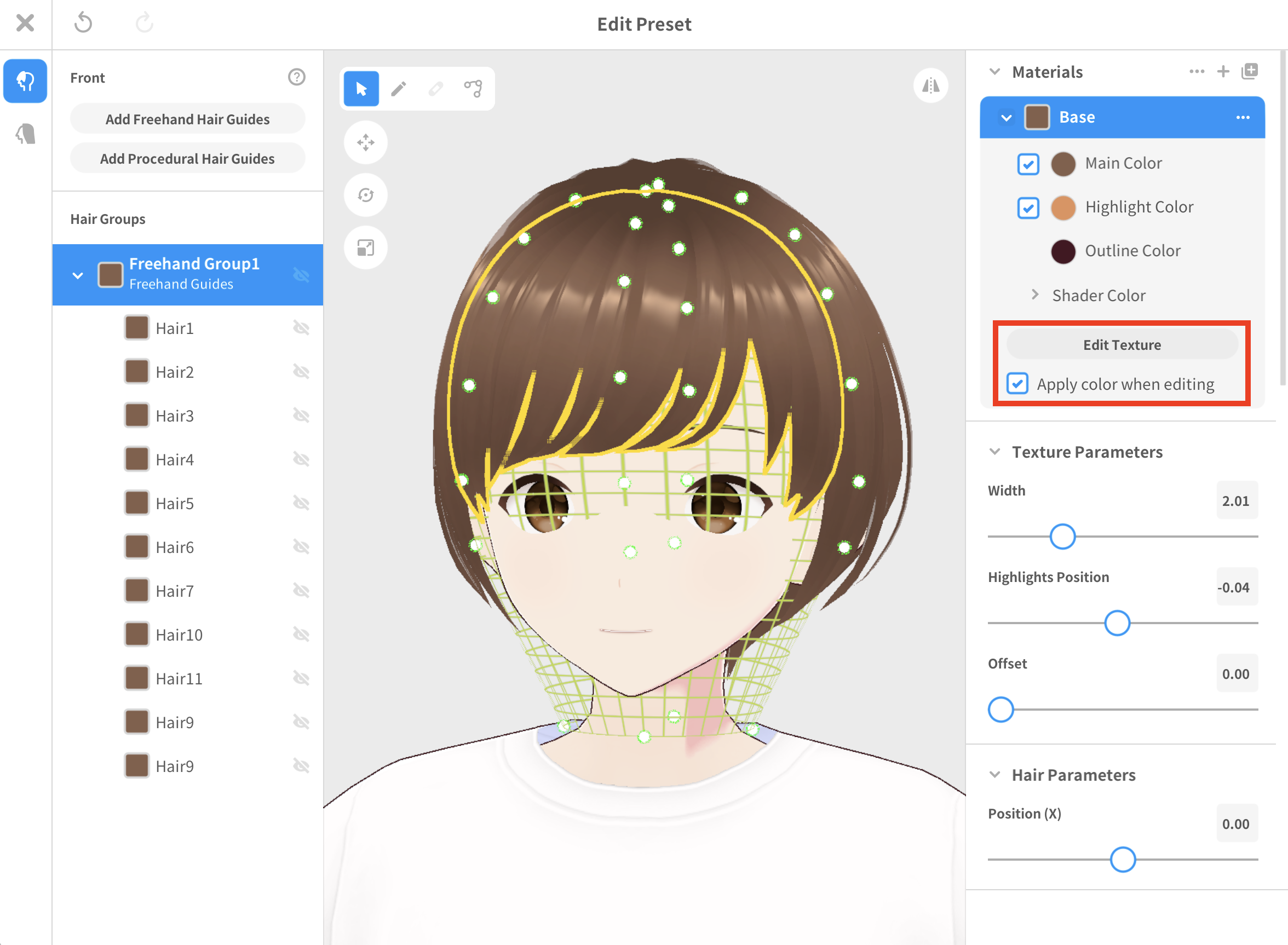The height and width of the screenshot is (945, 1288).
Task: Toggle visibility of Hair4
Action: tap(301, 459)
